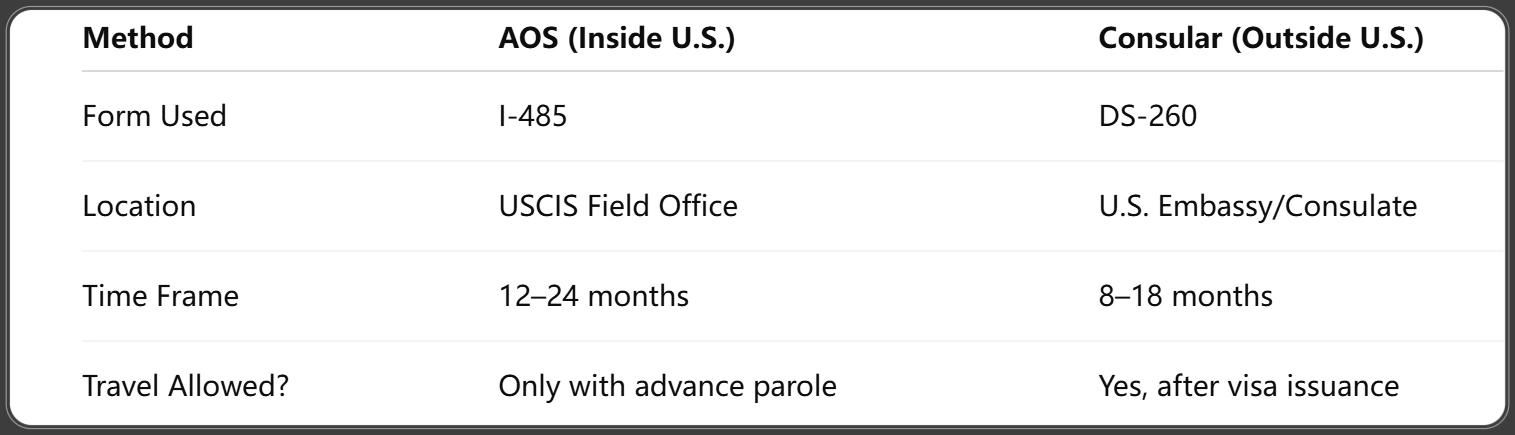Click the 8–18 months cell

coord(1185,296)
